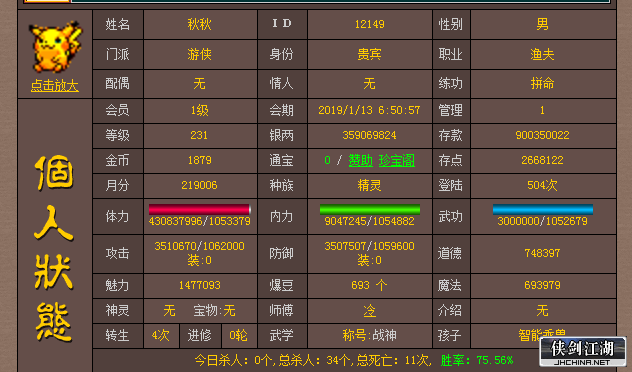The width and height of the screenshot is (632, 372).
Task: Click the 武学 label cell
Action: [x=282, y=335]
